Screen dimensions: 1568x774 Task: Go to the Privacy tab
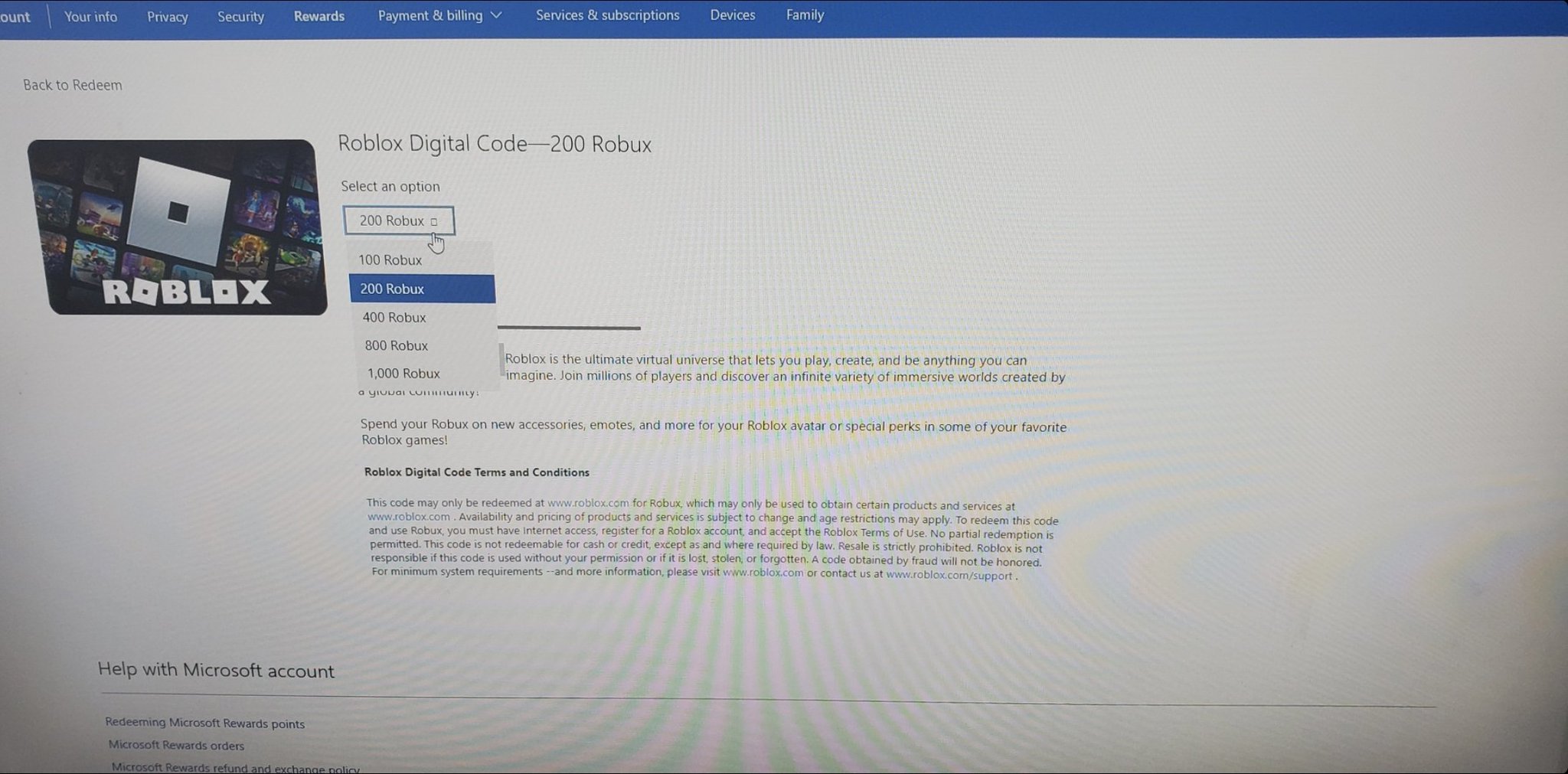(167, 17)
